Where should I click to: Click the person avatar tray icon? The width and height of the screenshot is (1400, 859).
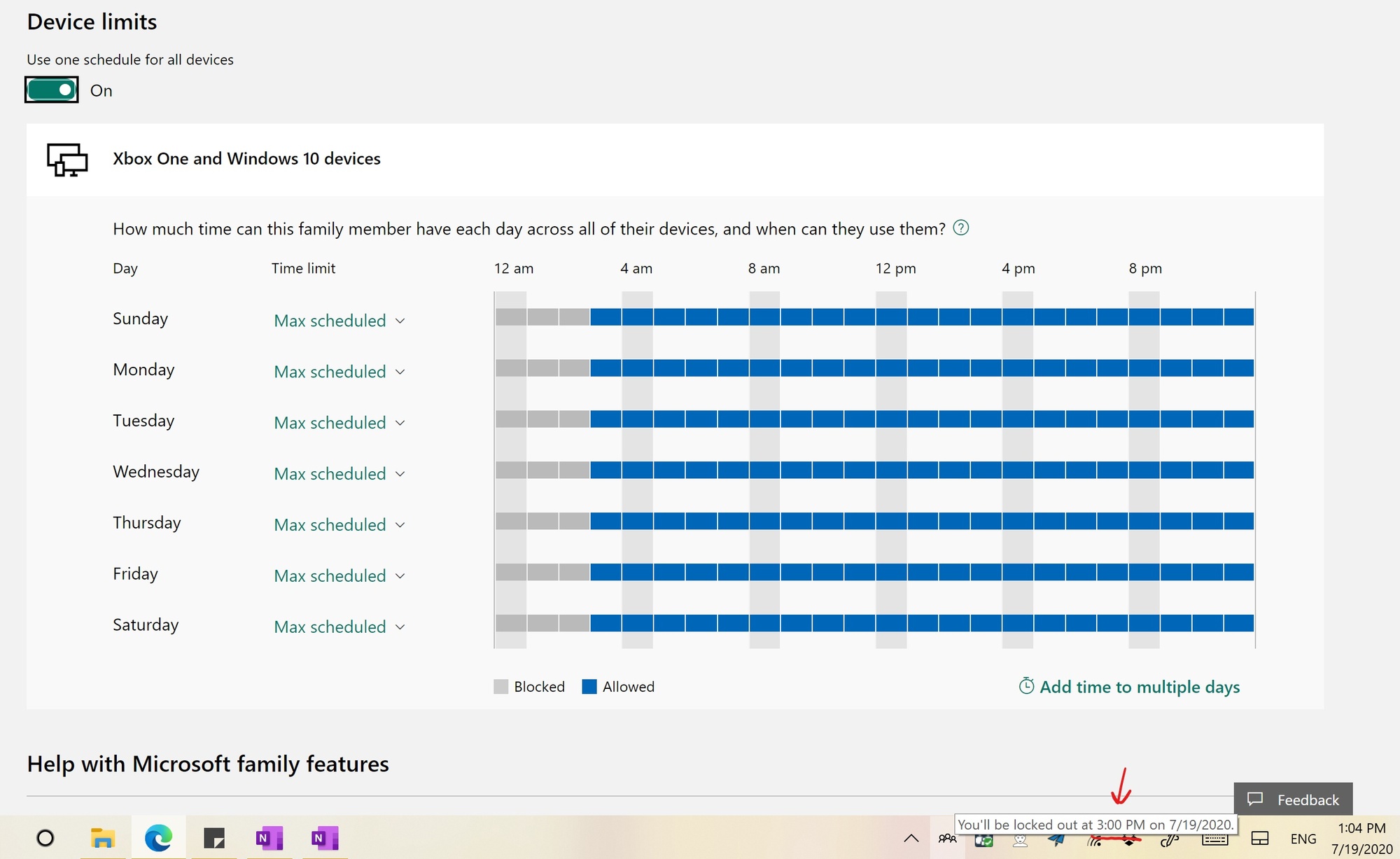click(x=1021, y=840)
